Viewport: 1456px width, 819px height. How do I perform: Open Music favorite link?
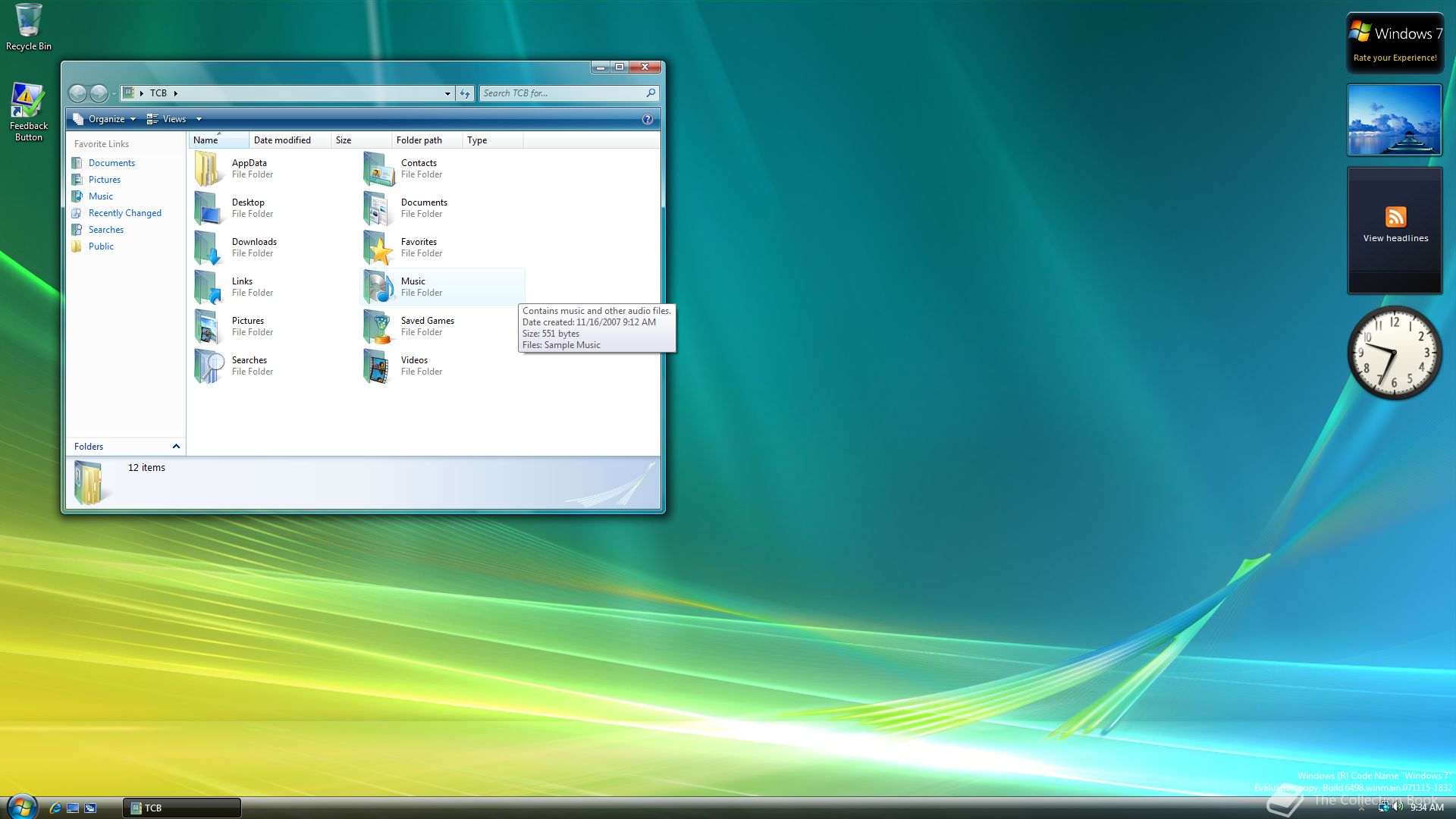[x=100, y=196]
